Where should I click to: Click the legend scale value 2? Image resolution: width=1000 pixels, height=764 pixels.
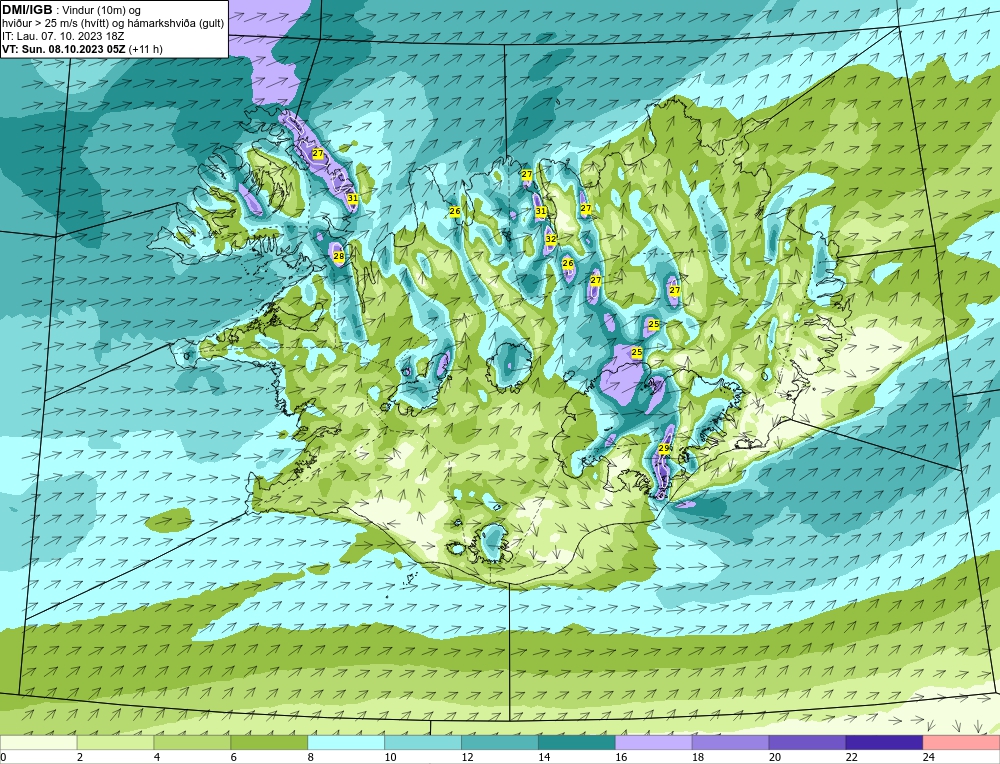coord(80,757)
